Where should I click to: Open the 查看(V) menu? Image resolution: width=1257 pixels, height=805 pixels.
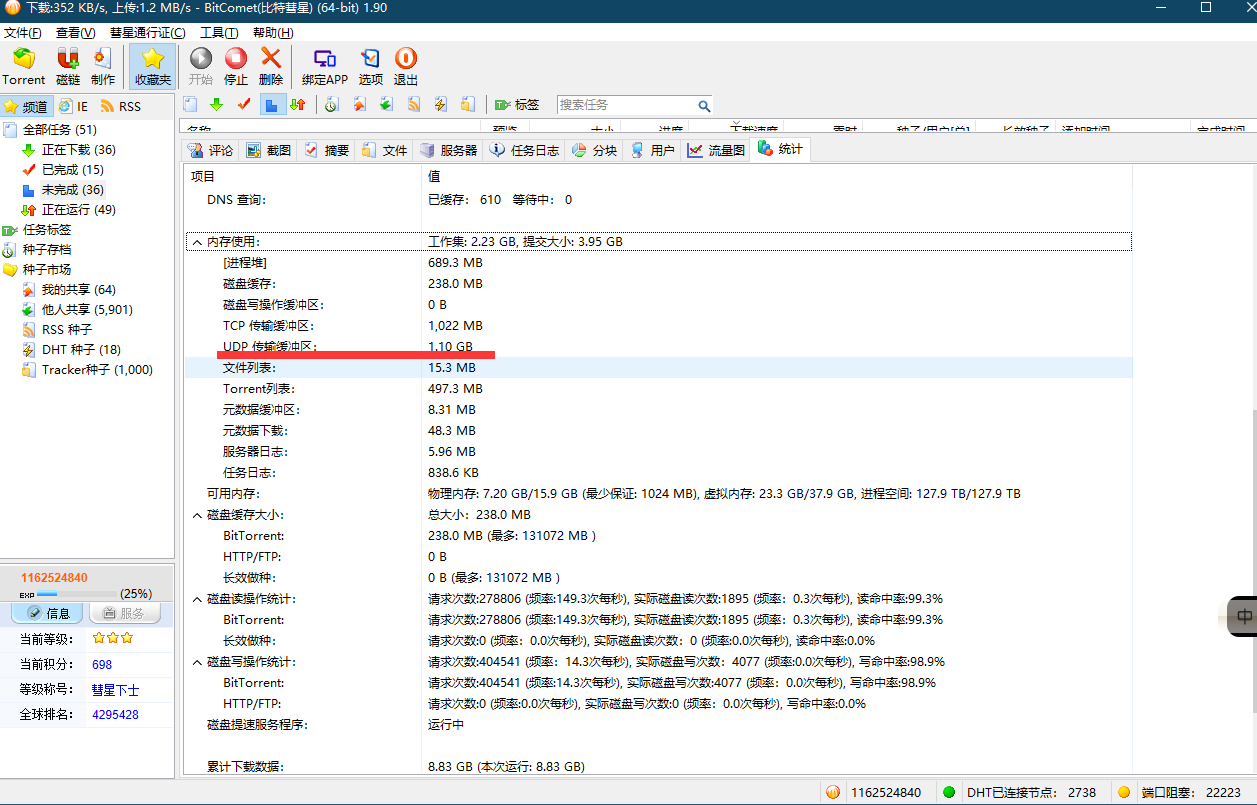pos(76,33)
